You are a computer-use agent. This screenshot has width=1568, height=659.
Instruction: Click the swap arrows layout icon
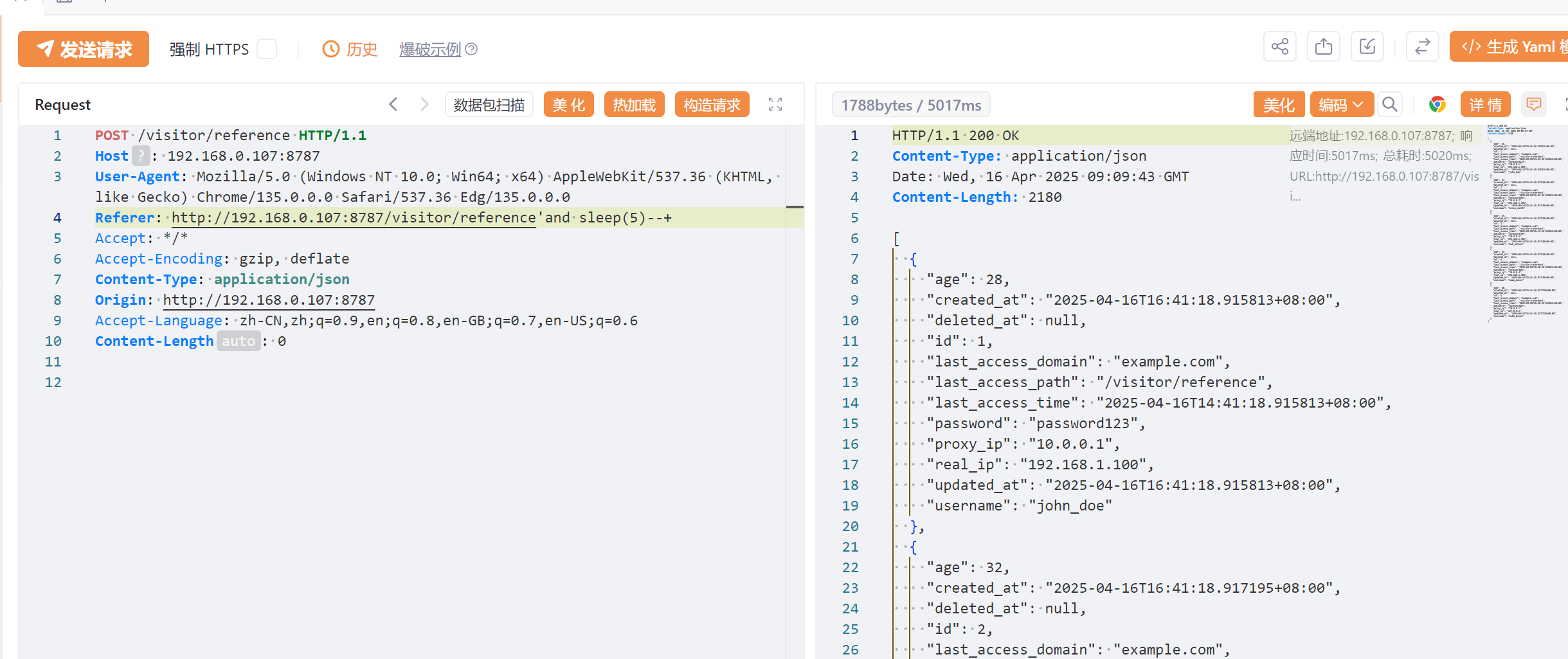[x=1422, y=47]
